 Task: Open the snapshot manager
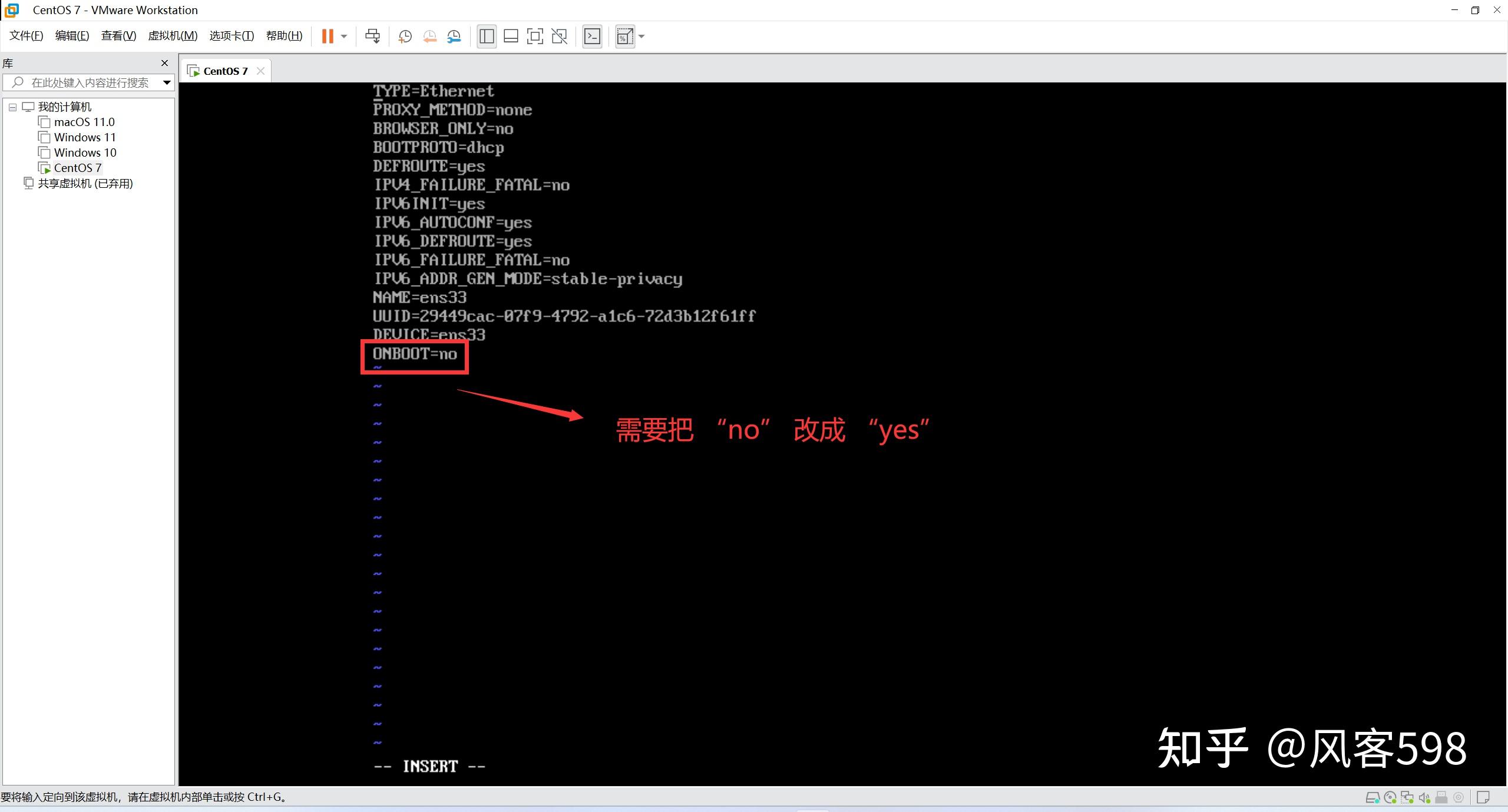454,36
